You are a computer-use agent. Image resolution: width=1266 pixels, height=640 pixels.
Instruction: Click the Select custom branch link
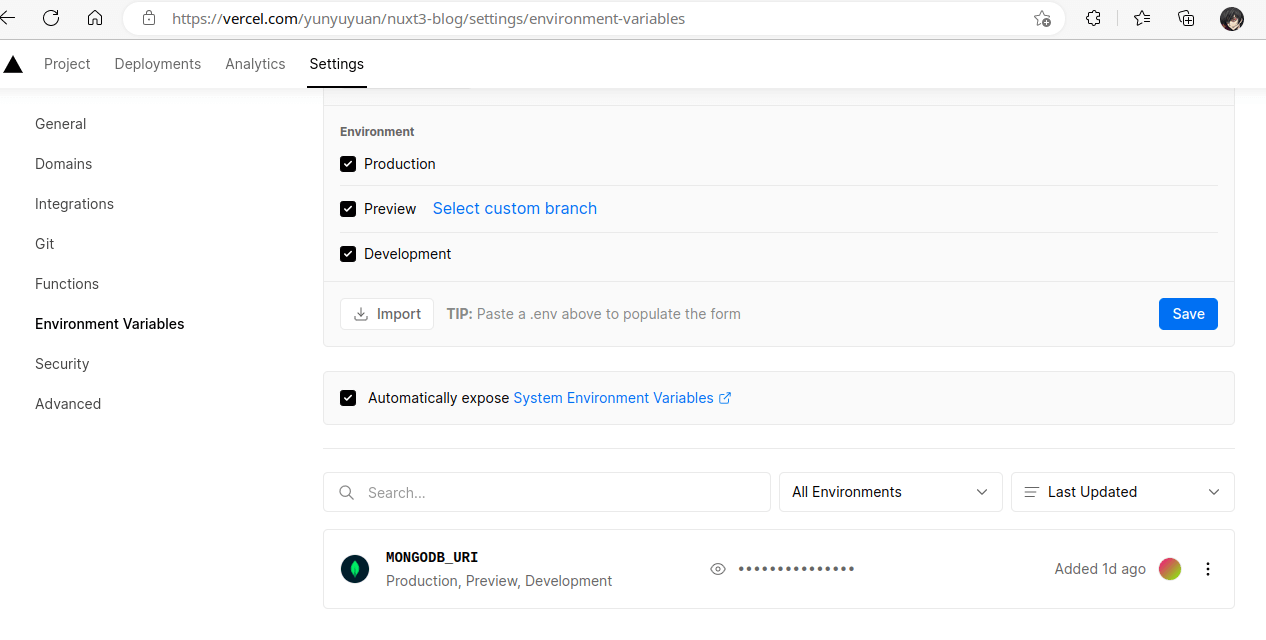click(514, 208)
